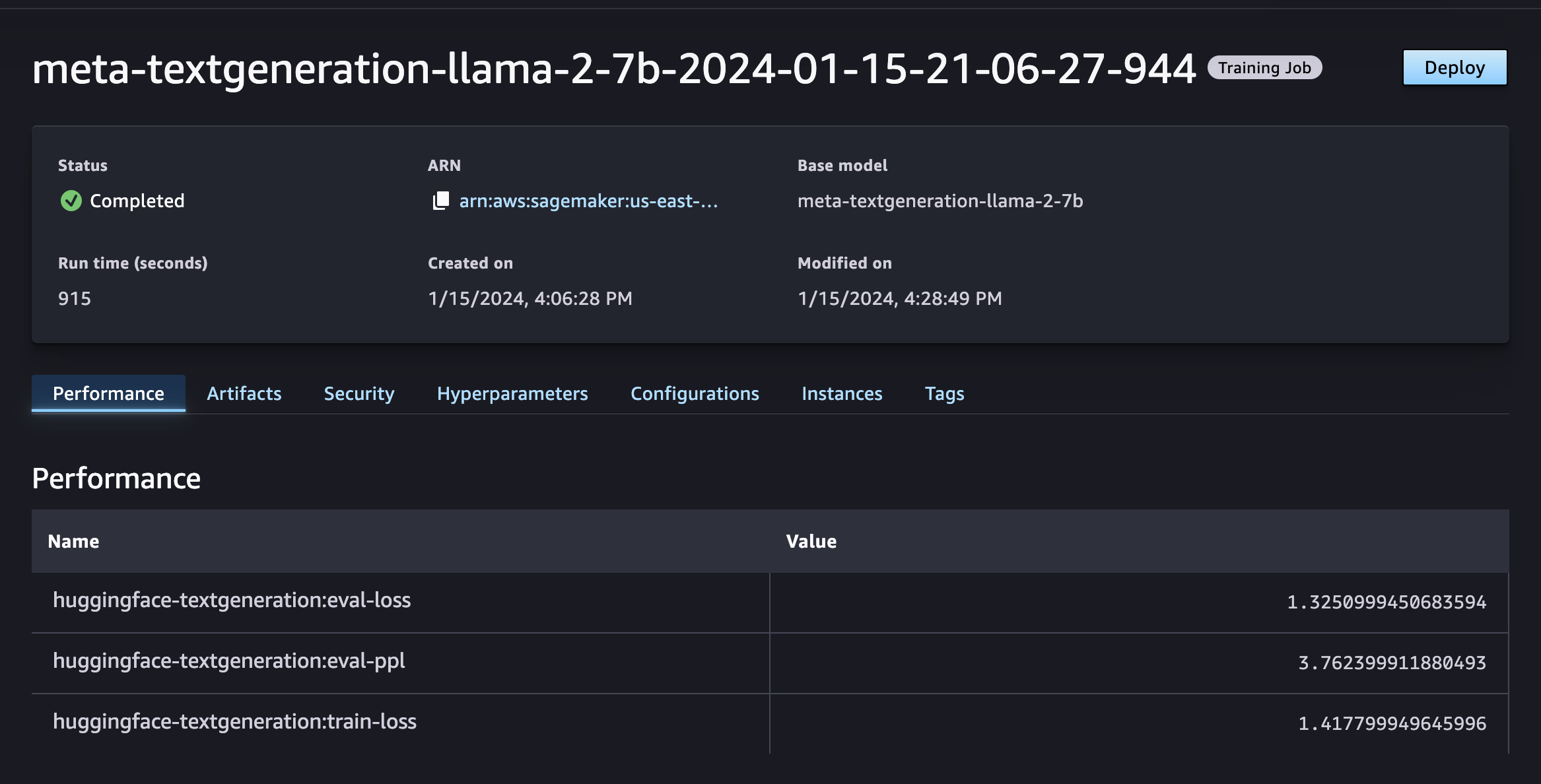Open the Security tab
Viewport: 1541px width, 784px height.
[359, 393]
